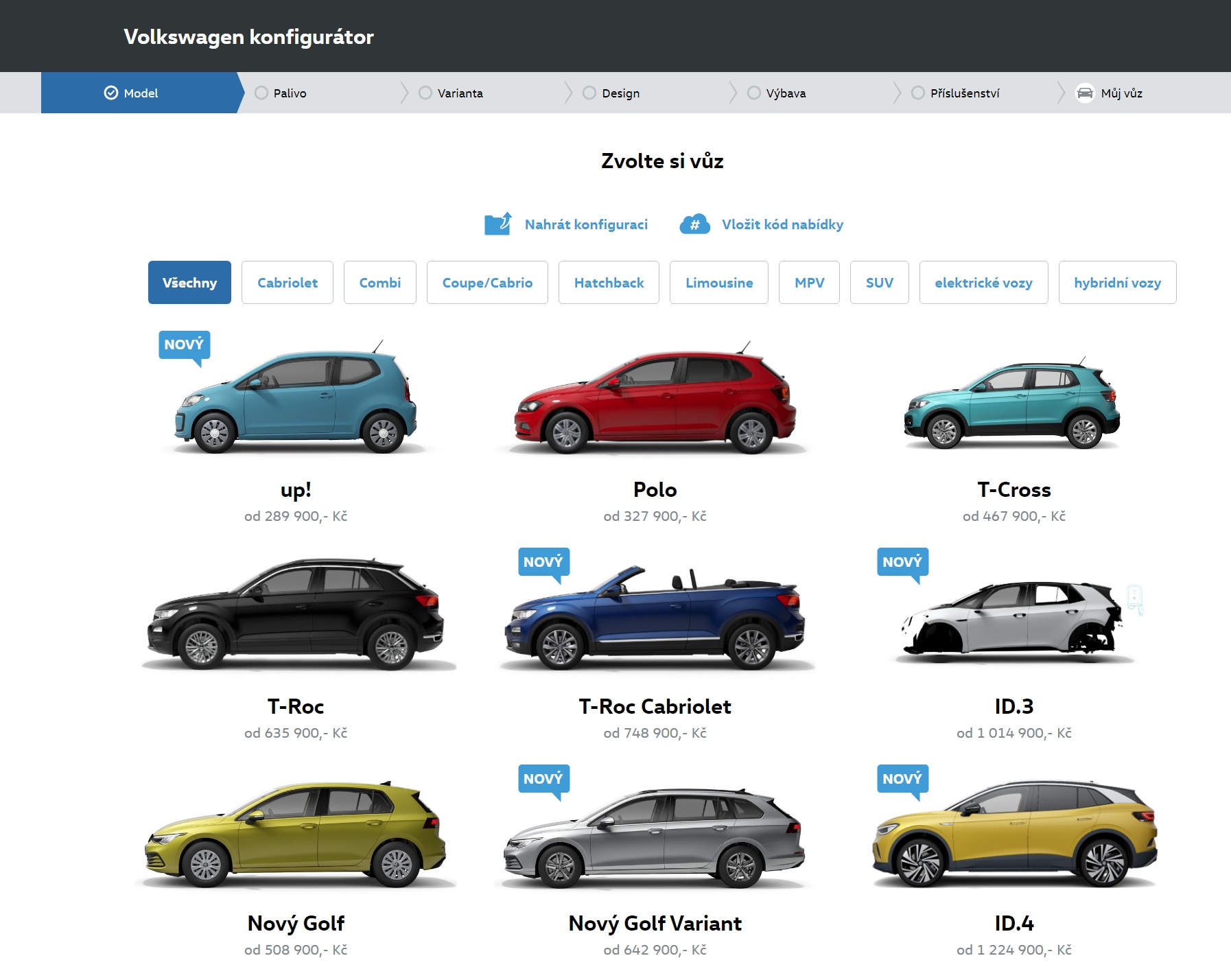Click the NOVÝ badge on the up! car
Image resolution: width=1231 pixels, height=980 pixels.
[x=184, y=345]
